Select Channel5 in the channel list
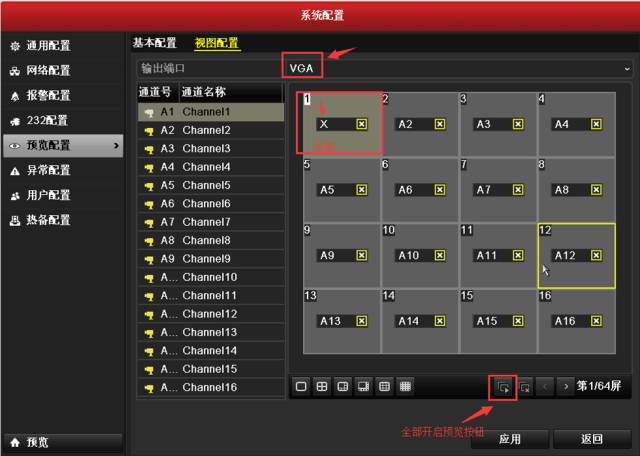640x456 pixels. point(206,185)
